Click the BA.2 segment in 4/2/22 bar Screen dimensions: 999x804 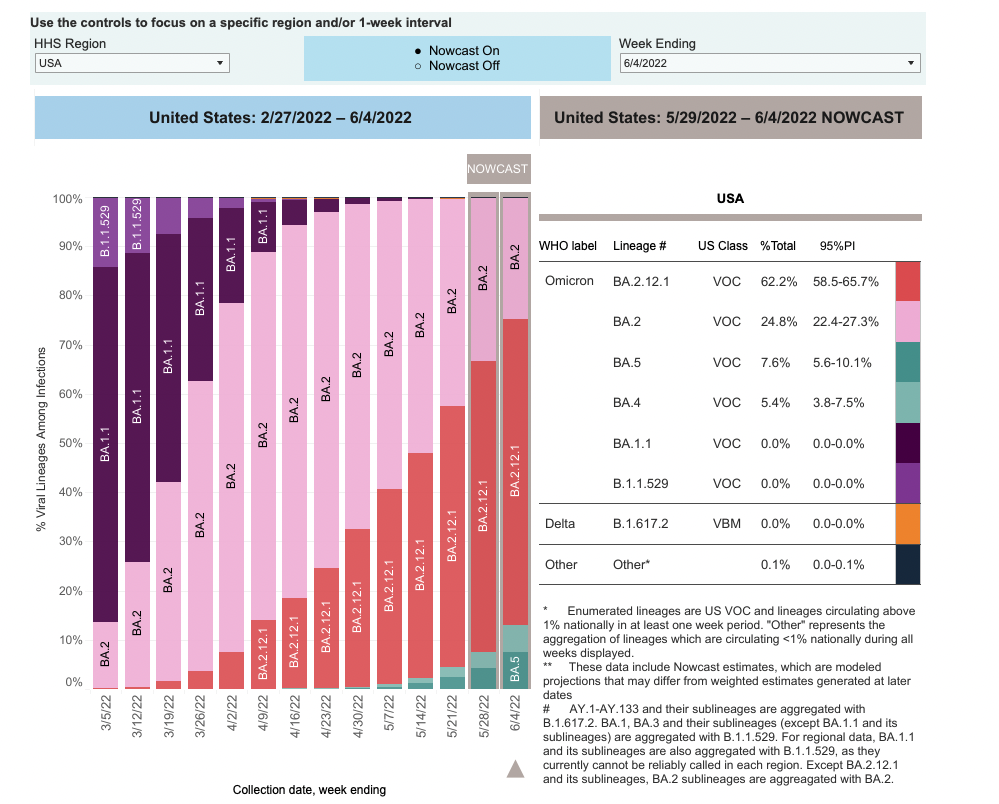coord(231,475)
